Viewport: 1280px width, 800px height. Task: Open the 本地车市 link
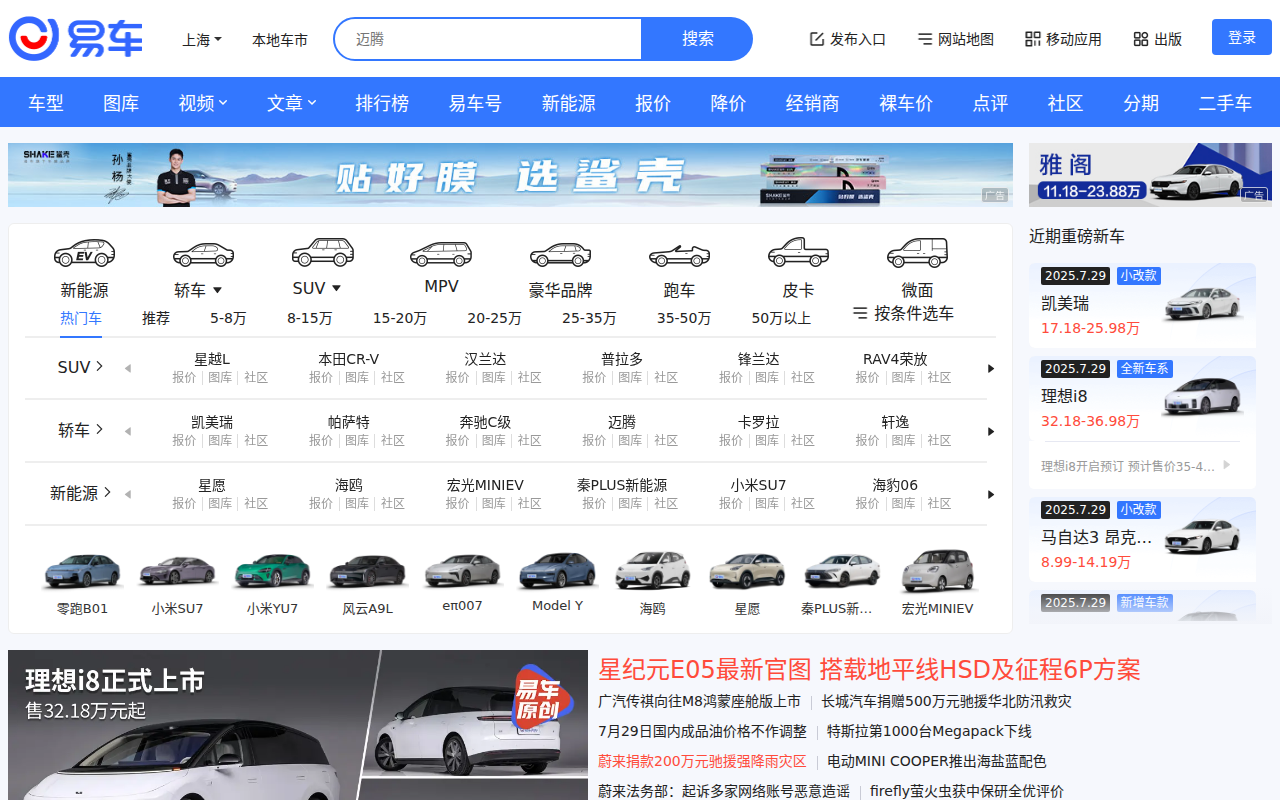coord(280,40)
